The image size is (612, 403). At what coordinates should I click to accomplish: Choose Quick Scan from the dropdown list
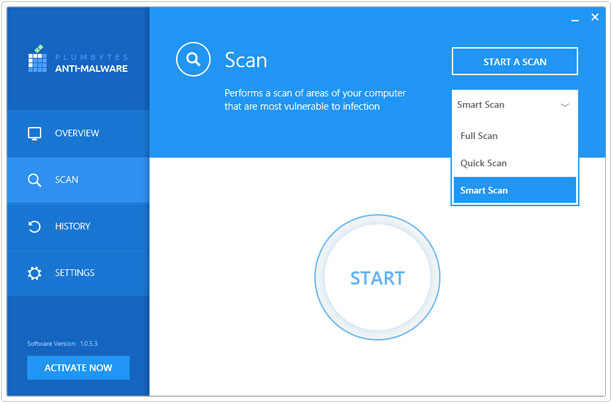pyautogui.click(x=515, y=163)
